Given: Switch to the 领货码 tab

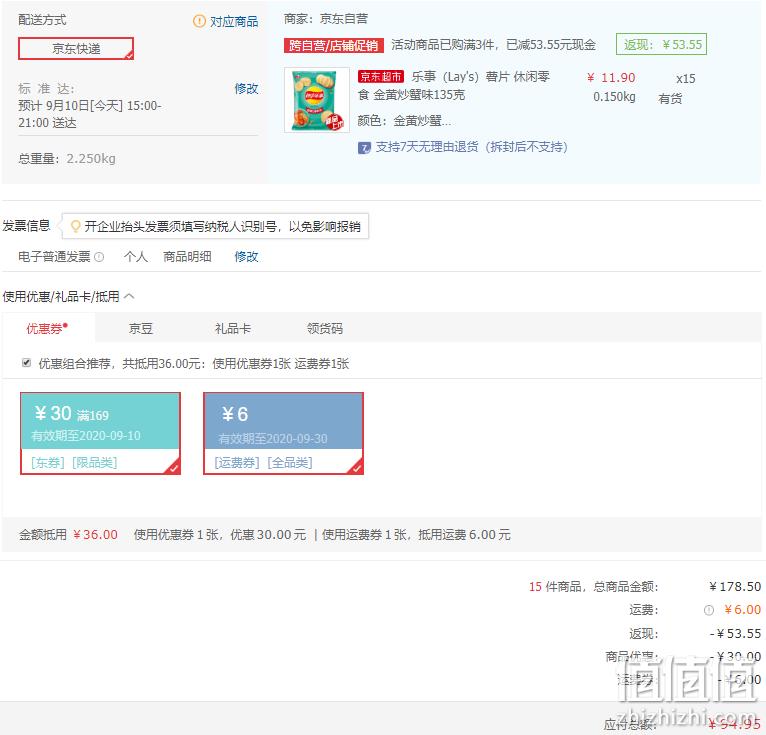Looking at the screenshot, I should coord(325,329).
